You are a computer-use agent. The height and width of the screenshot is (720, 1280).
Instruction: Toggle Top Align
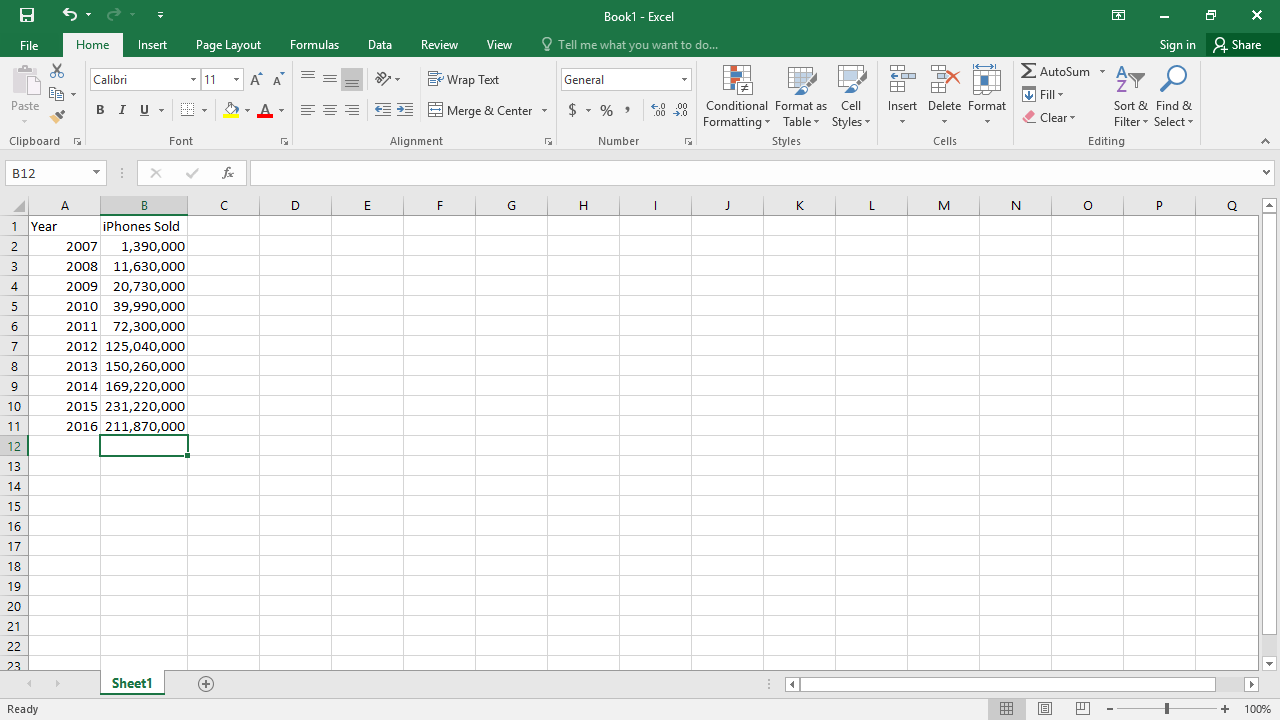click(308, 79)
